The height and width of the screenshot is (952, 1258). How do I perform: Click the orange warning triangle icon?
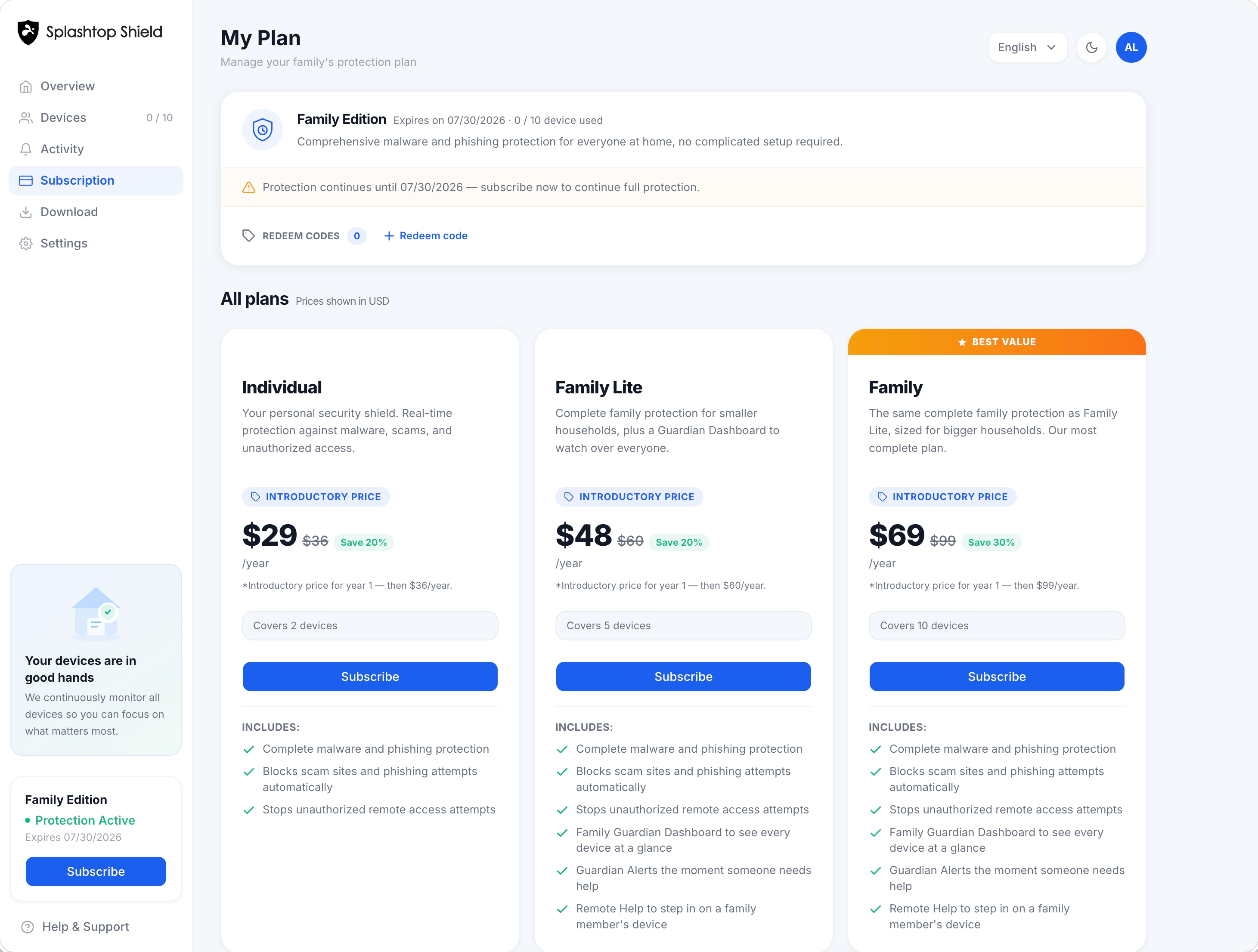248,187
